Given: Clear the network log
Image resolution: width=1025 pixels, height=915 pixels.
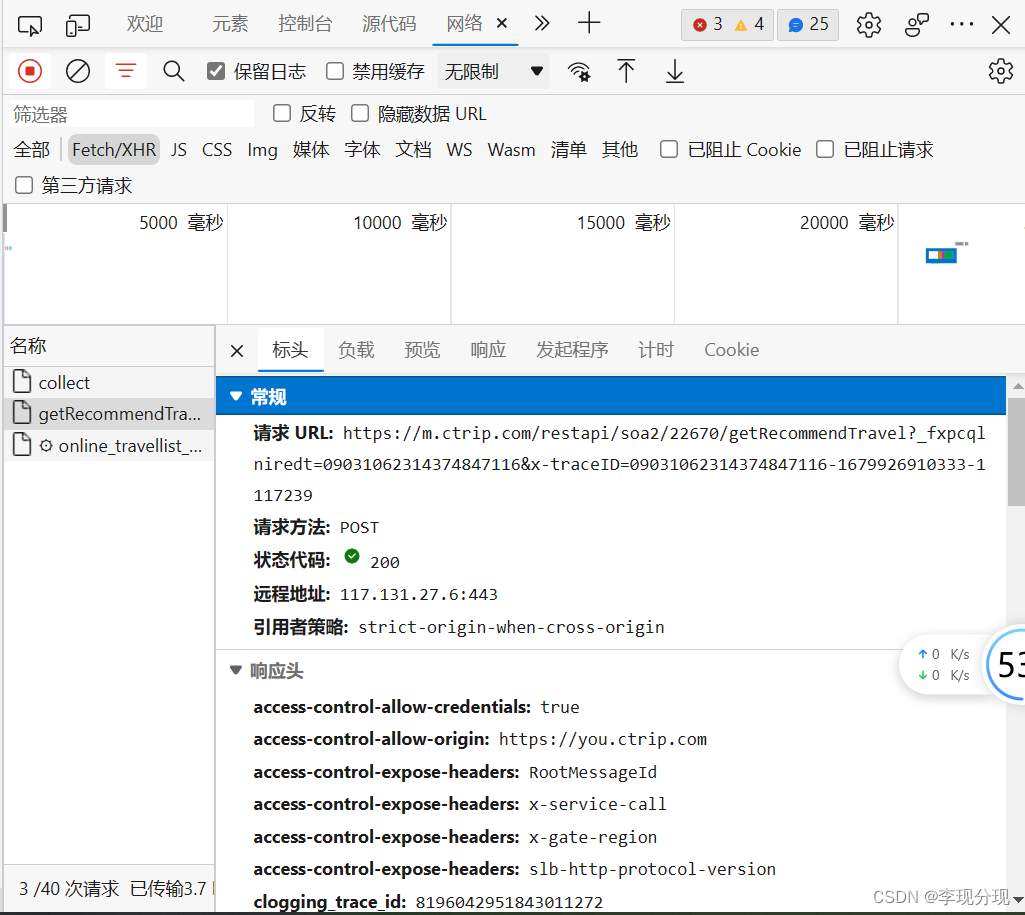Looking at the screenshot, I should coord(78,71).
